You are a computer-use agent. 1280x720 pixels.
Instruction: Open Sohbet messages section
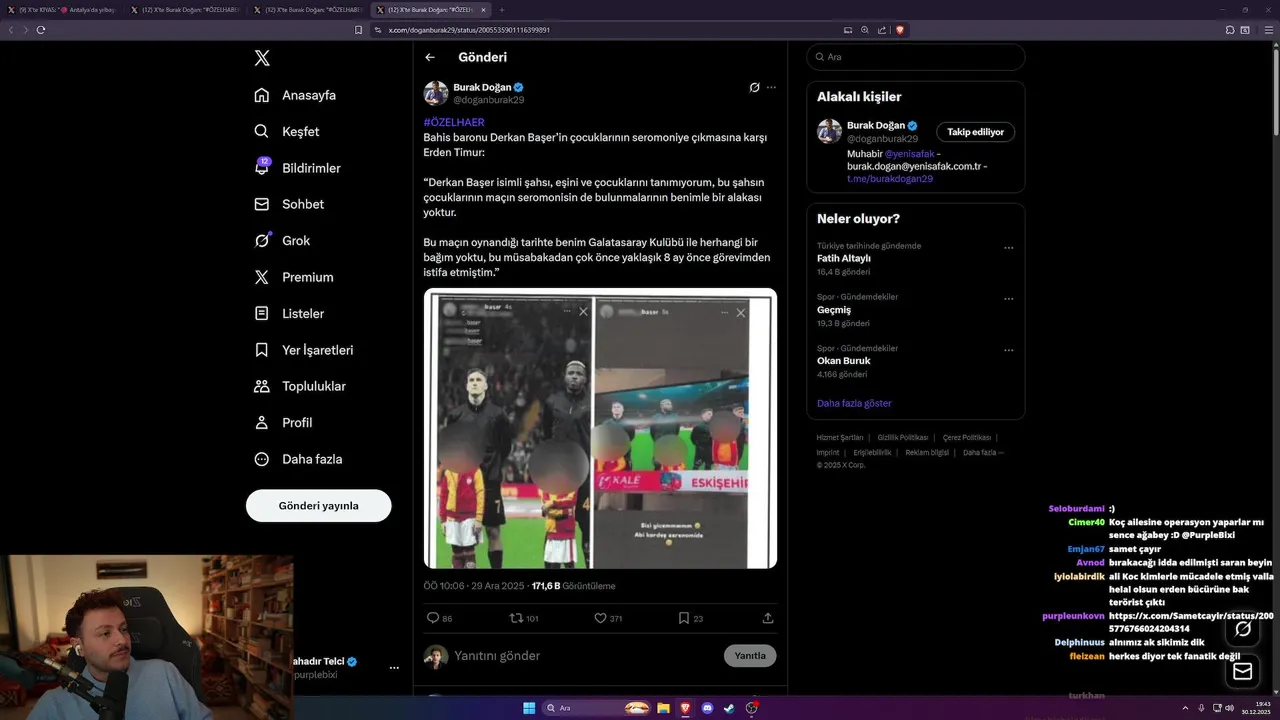coord(289,204)
